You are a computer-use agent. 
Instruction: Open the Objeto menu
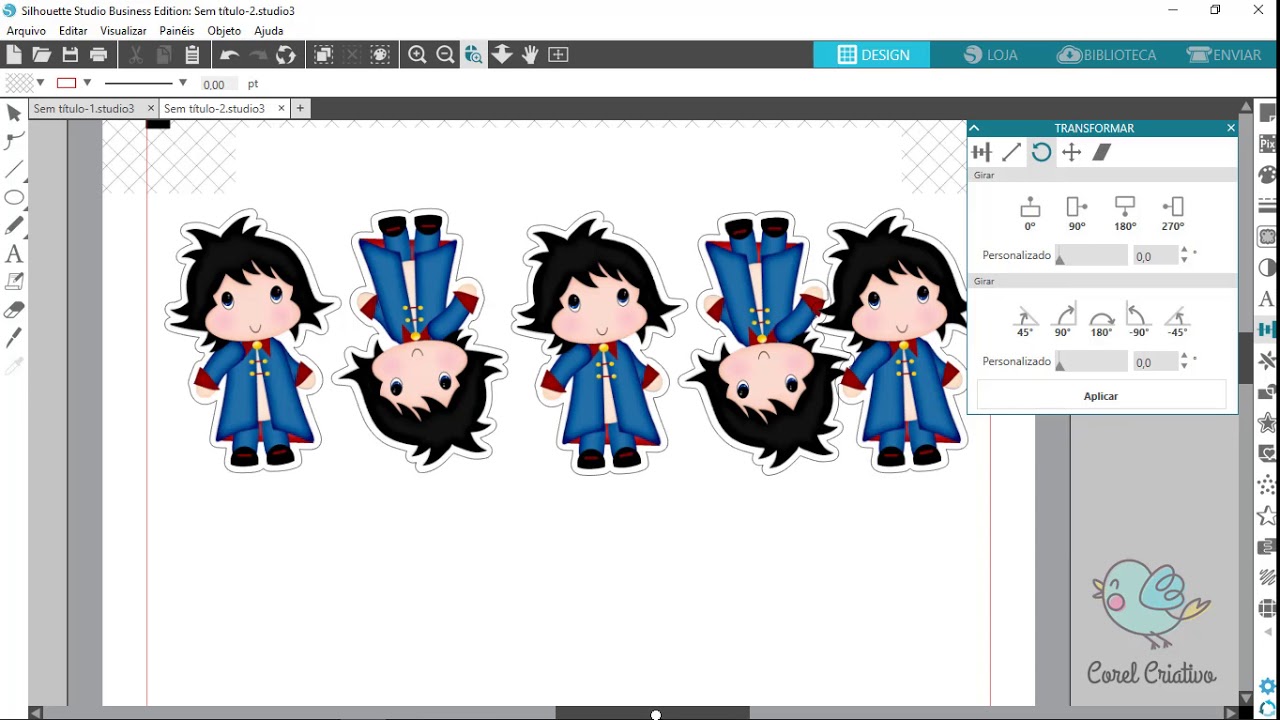coord(224,31)
